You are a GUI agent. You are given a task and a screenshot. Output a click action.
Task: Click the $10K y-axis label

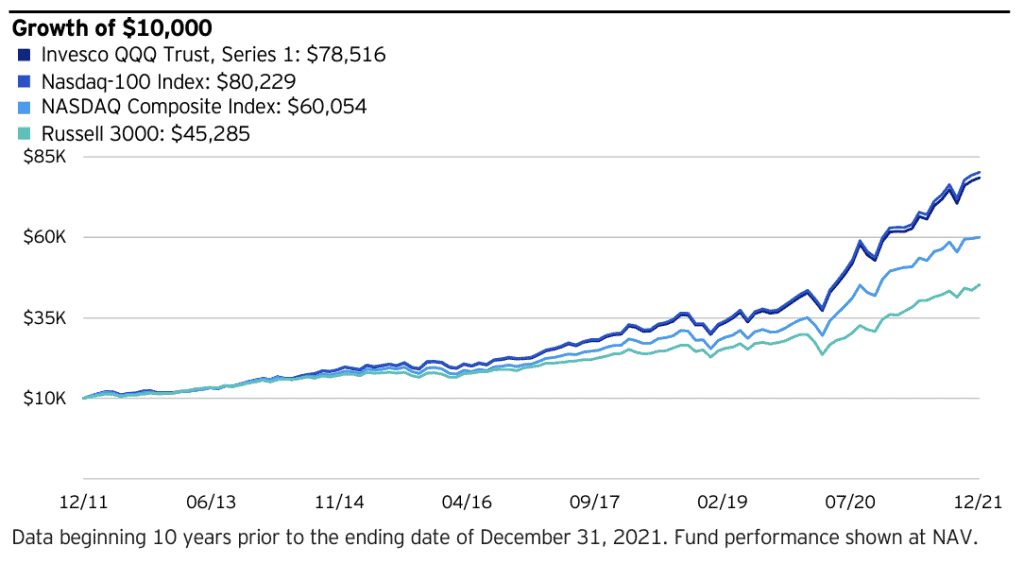(44, 398)
